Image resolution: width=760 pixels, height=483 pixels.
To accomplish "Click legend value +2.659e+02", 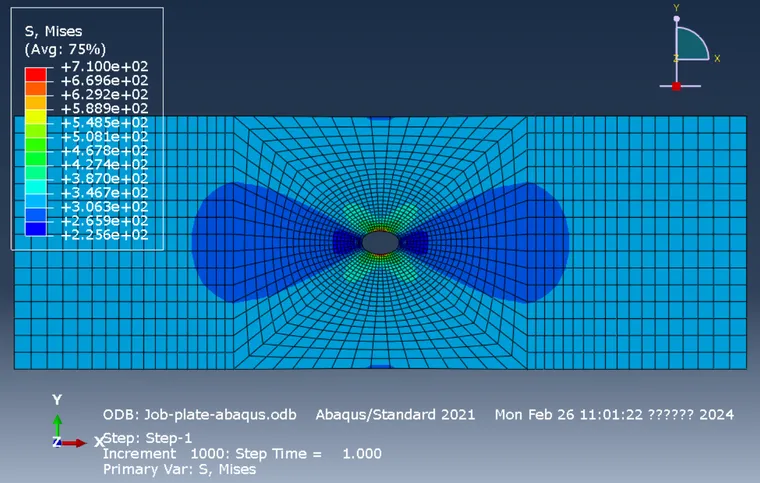I will pos(104,221).
